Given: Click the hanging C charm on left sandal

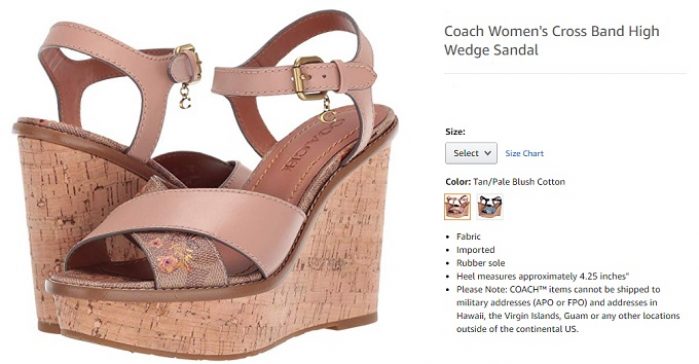Looking at the screenshot, I should (185, 97).
